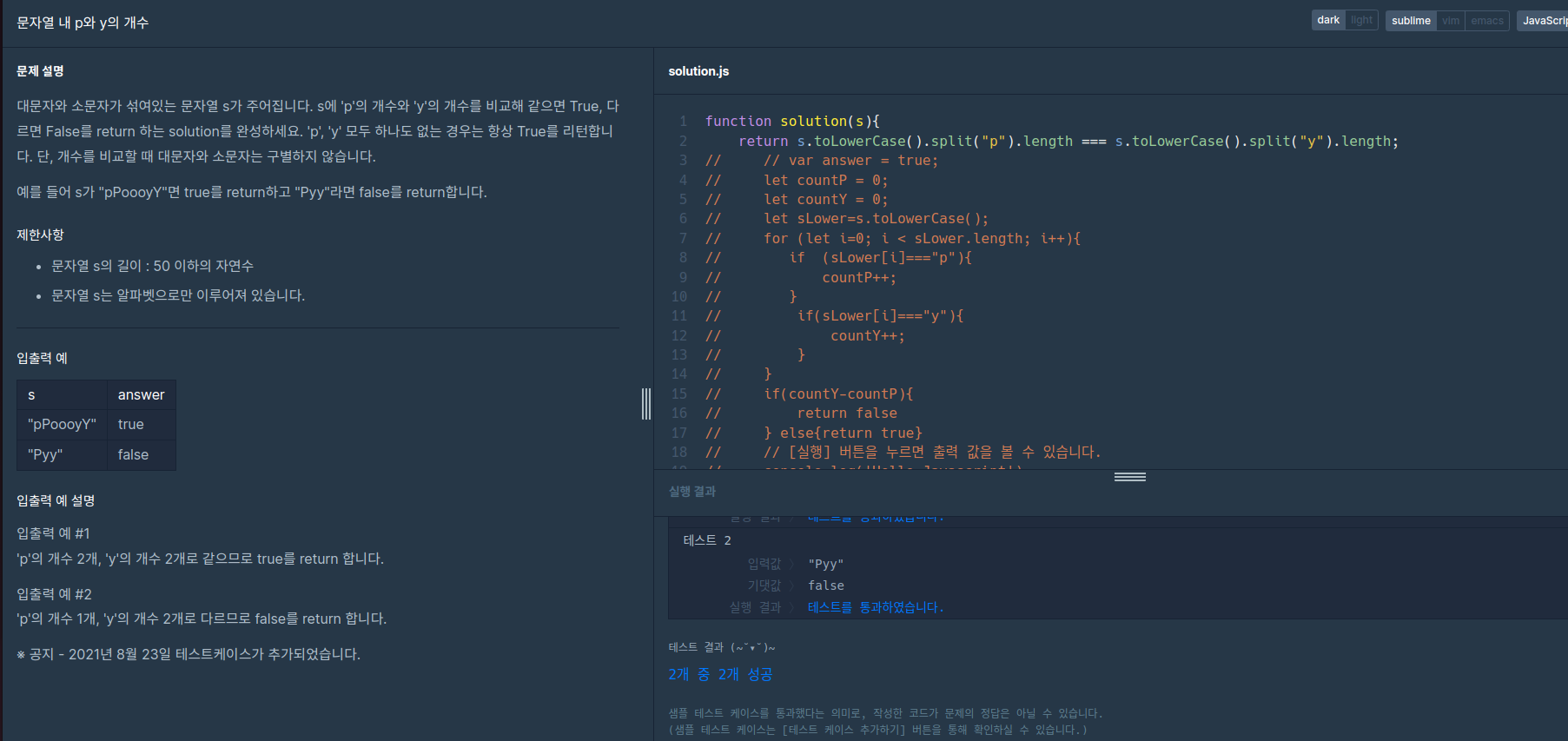Image resolution: width=1568 pixels, height=741 pixels.
Task: Click the constraint 문자열 s의 길이 : 50 이하의 자연수
Action: 152,266
